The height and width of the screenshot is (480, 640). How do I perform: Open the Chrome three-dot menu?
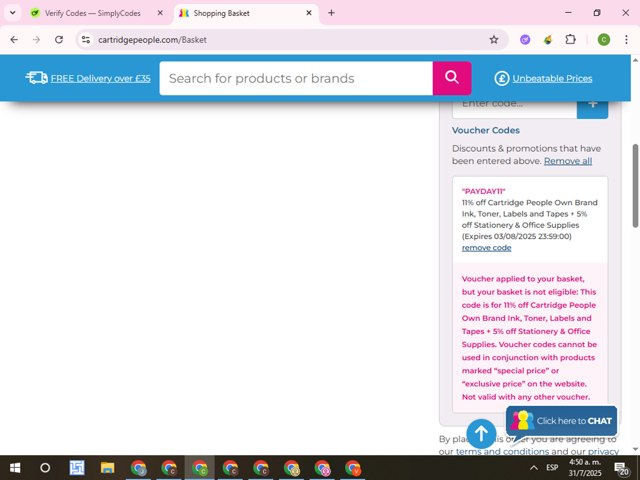(626, 40)
